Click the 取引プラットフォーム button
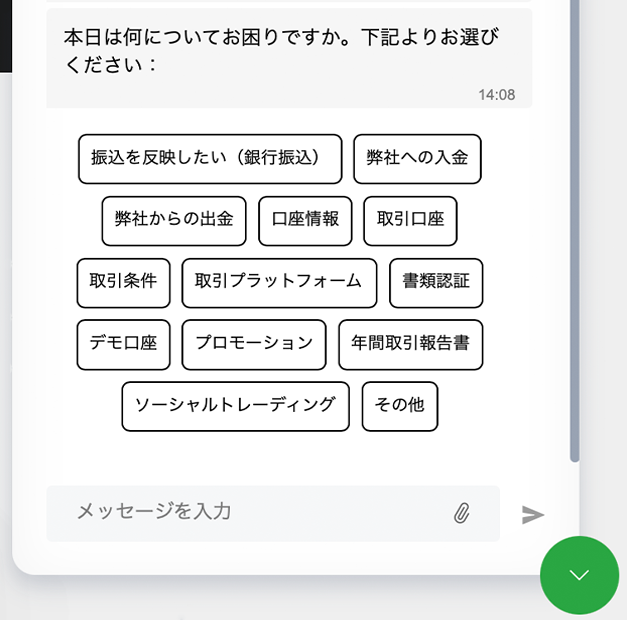 click(x=279, y=283)
